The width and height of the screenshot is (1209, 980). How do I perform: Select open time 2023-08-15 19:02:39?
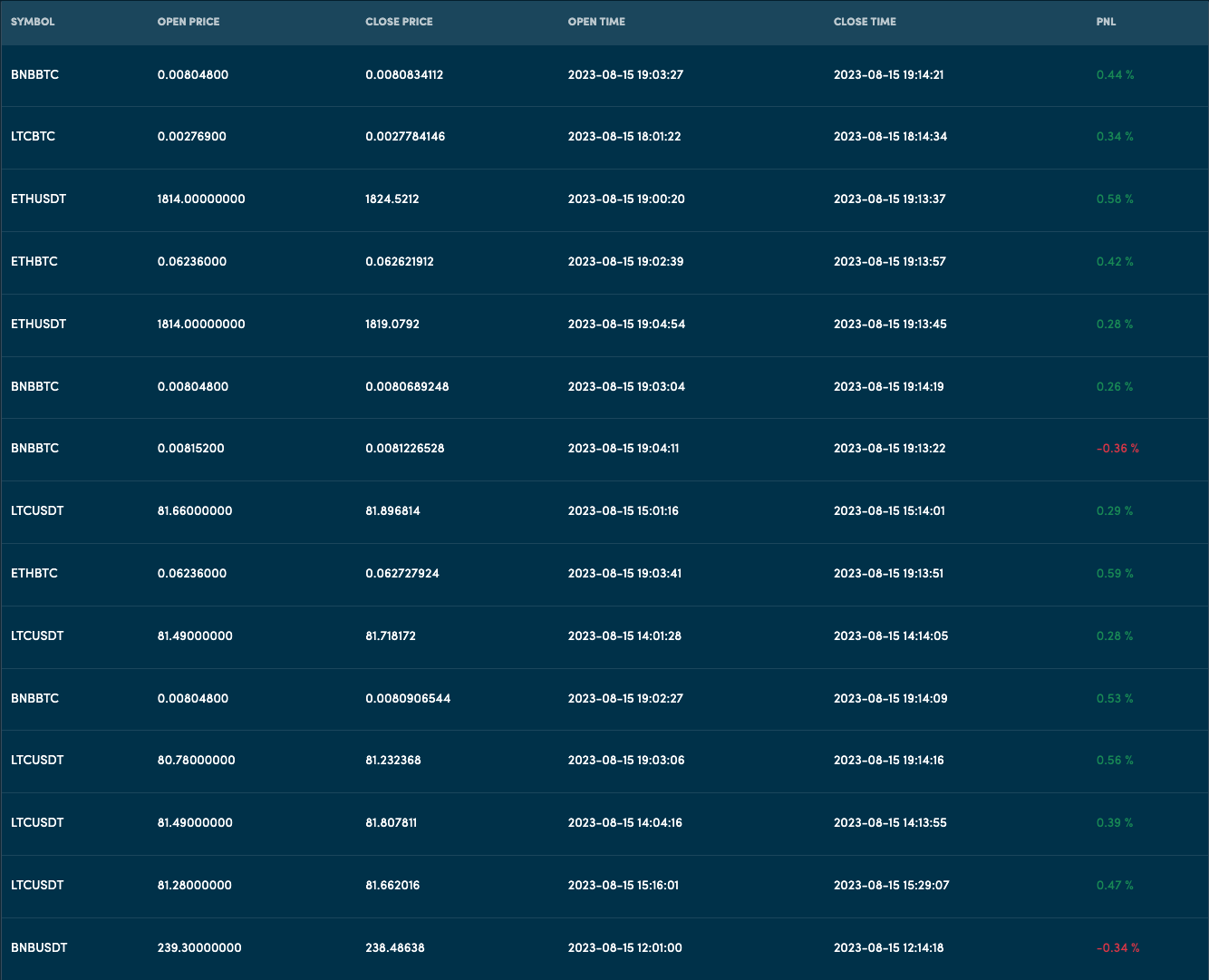(x=625, y=262)
